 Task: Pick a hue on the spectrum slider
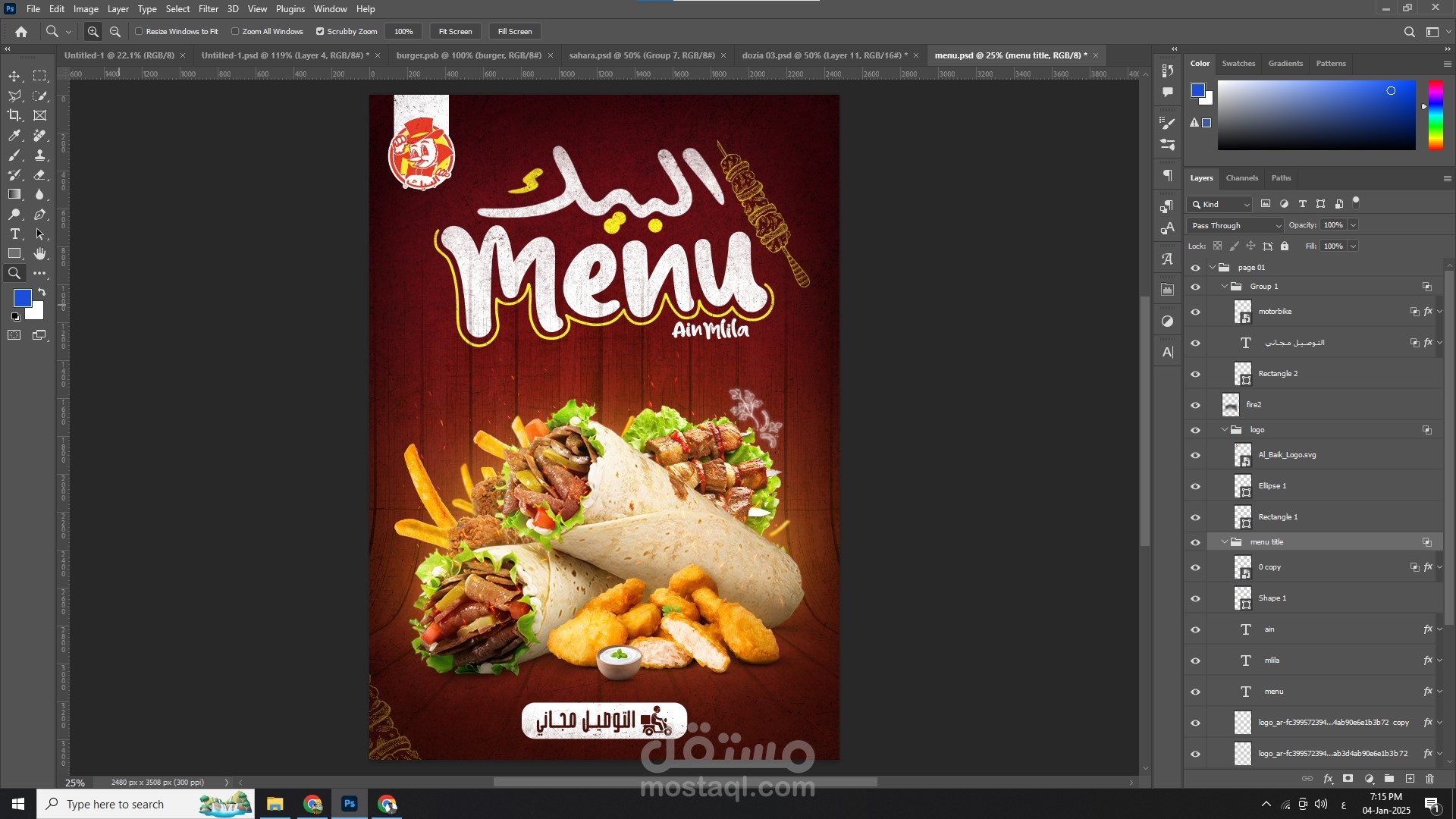point(1436,115)
